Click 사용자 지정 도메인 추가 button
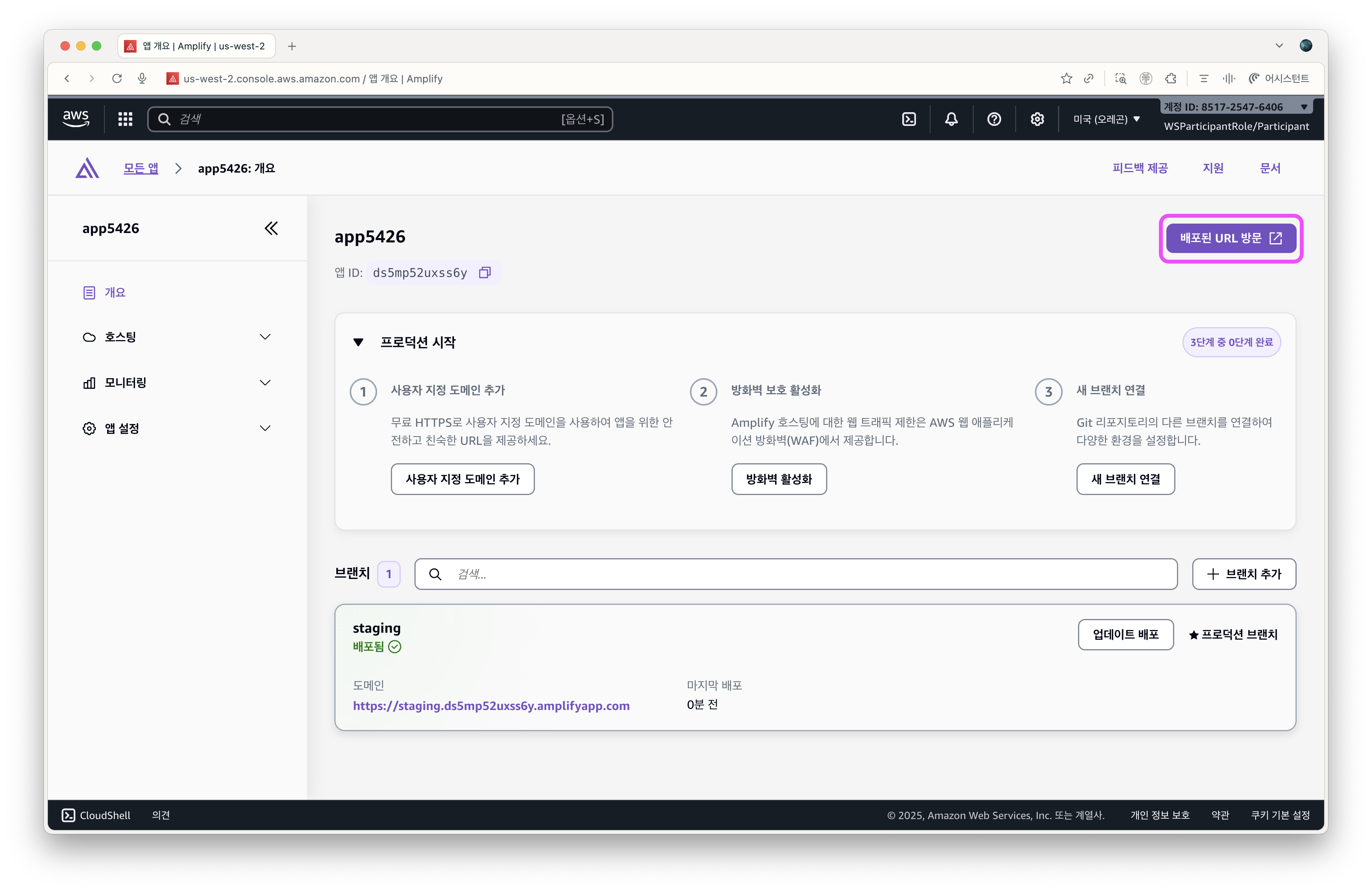1372x892 pixels. (462, 479)
